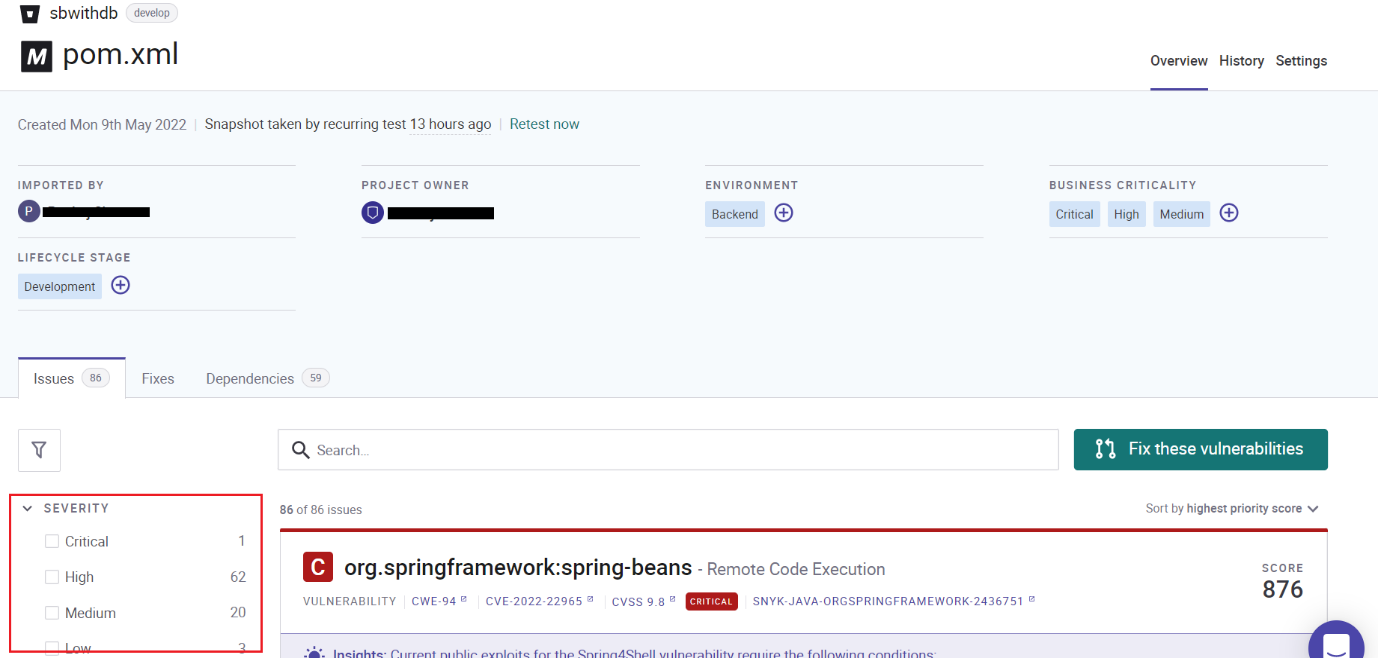Screen dimensions: 1378x658
Task: Click the 13 hours ago snapshot link
Action: pyautogui.click(x=450, y=124)
